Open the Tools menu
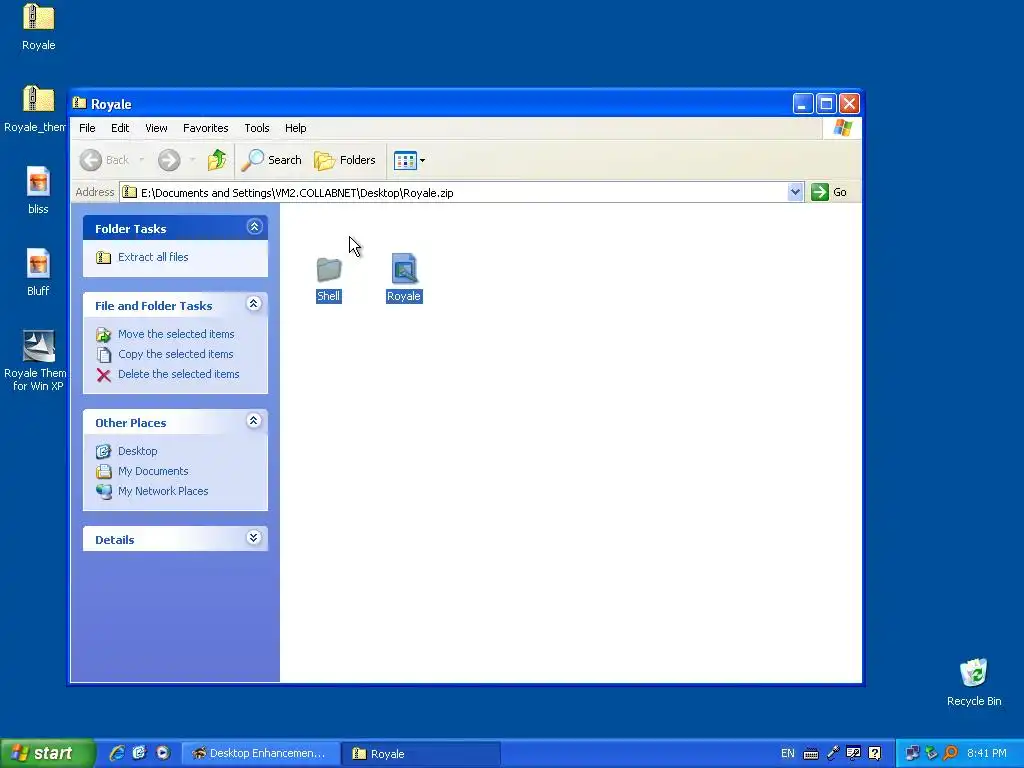This screenshot has height=768, width=1024. (257, 128)
